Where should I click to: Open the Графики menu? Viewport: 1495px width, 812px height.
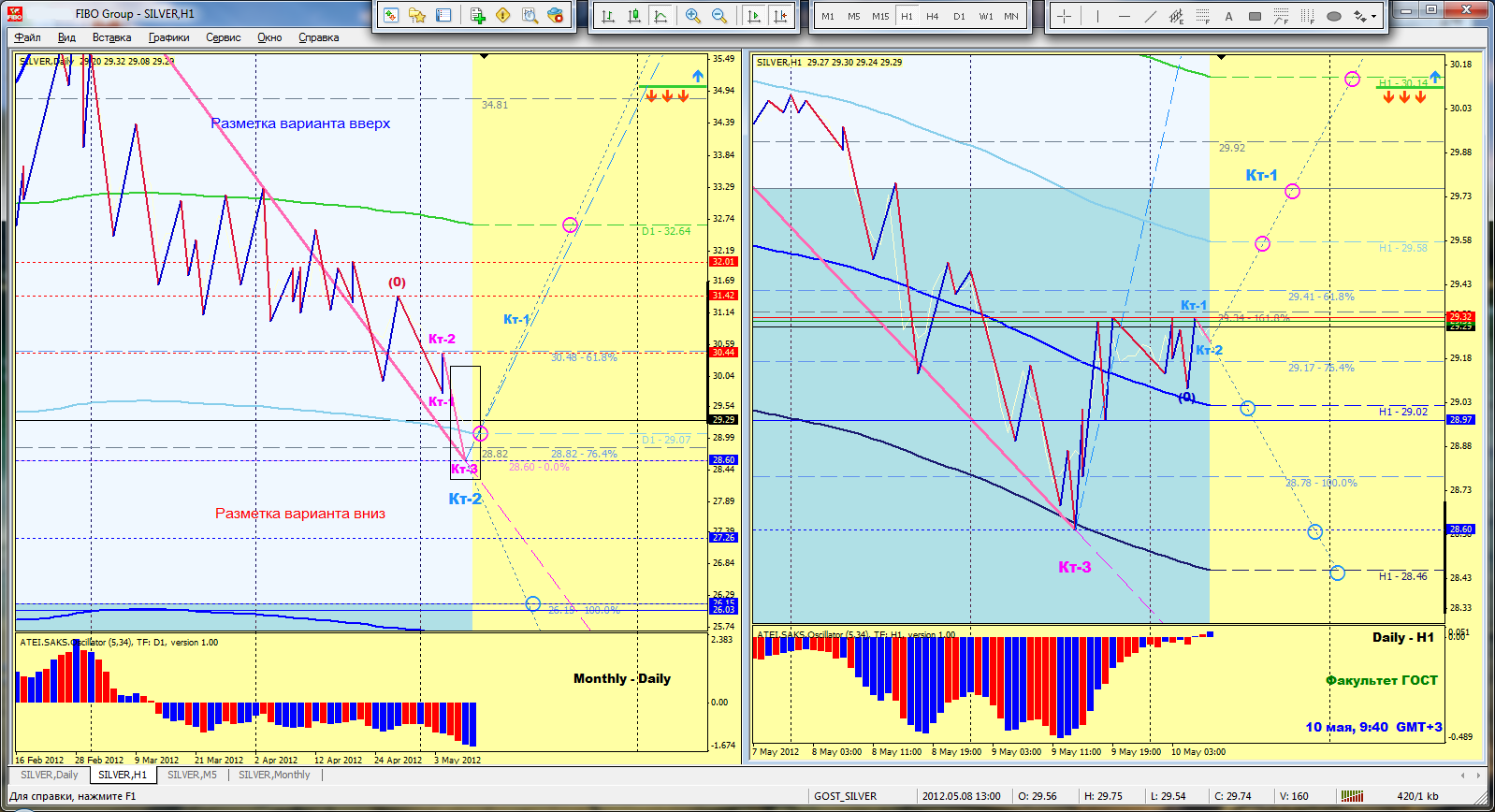coord(168,37)
